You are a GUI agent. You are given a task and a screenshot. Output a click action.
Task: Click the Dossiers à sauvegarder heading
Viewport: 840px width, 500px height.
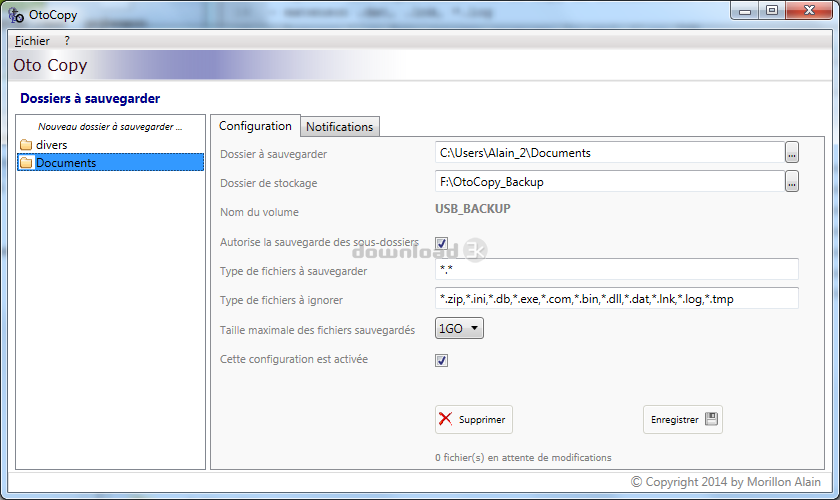coord(90,99)
